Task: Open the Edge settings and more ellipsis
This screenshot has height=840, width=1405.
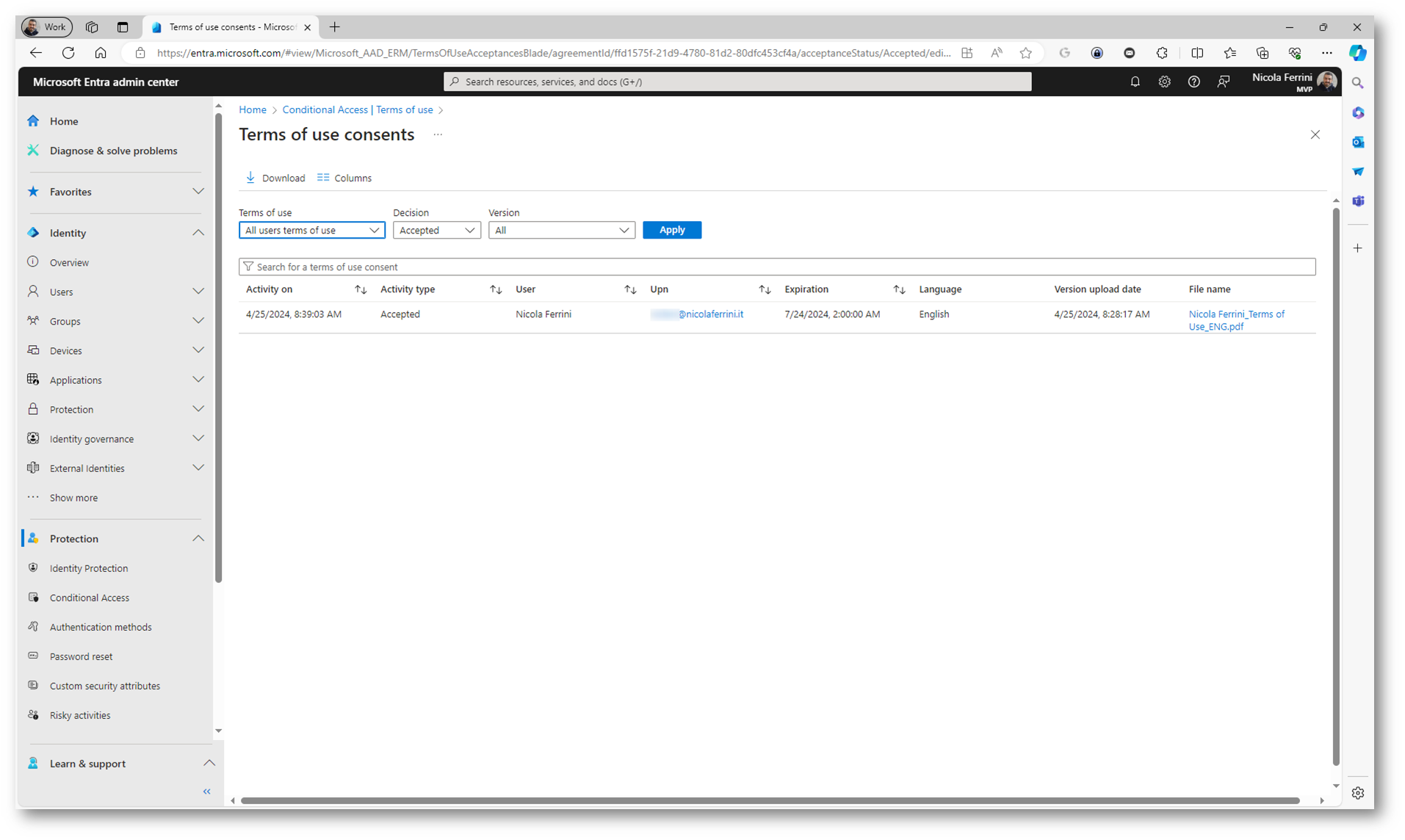Action: (1326, 53)
